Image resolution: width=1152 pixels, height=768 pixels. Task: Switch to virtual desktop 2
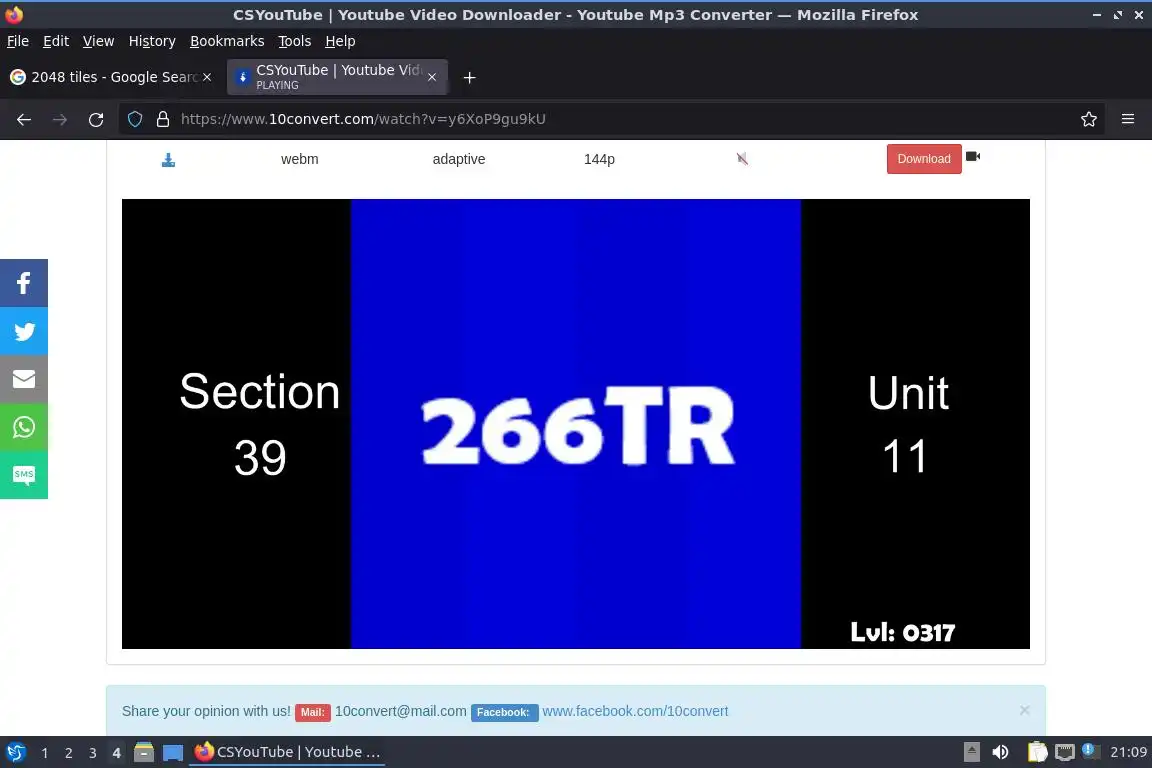click(68, 753)
